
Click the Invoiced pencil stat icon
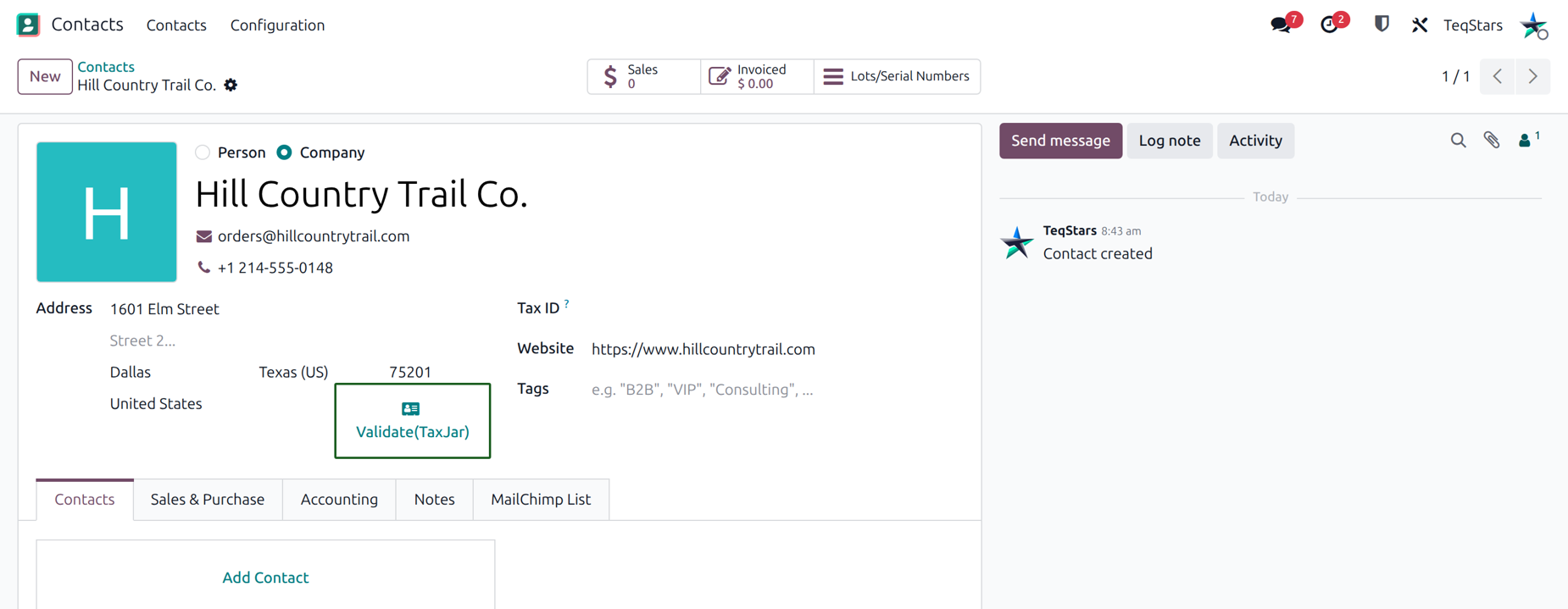pos(719,76)
